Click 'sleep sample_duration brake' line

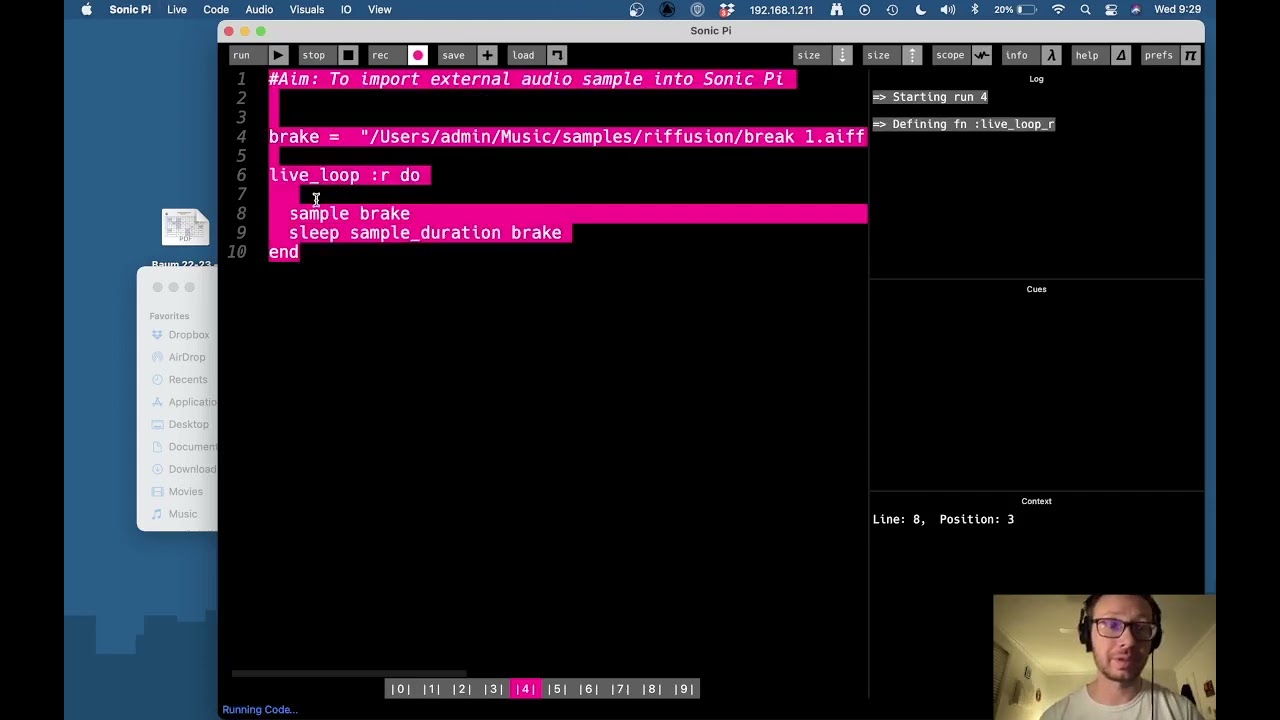[425, 233]
